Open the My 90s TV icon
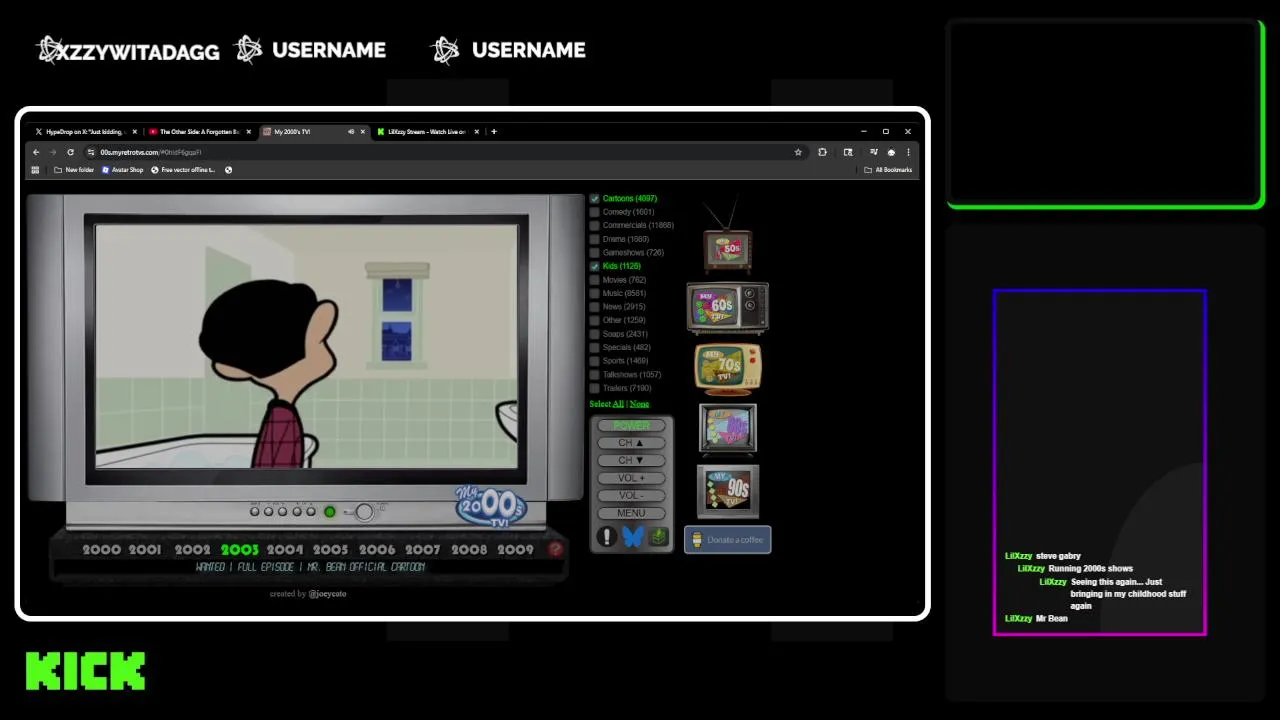 pyautogui.click(x=728, y=491)
